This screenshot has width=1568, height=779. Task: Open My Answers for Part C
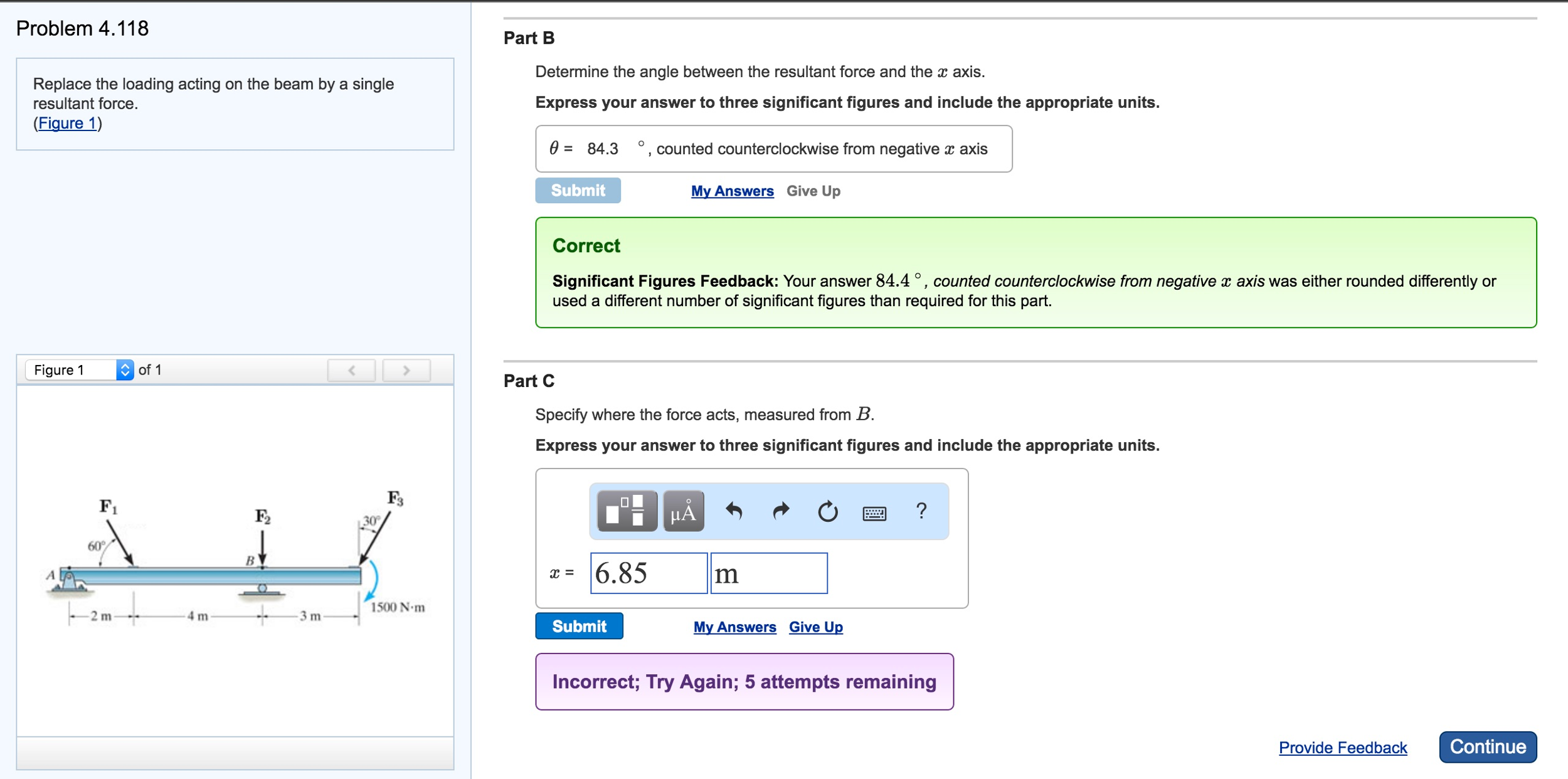[734, 627]
